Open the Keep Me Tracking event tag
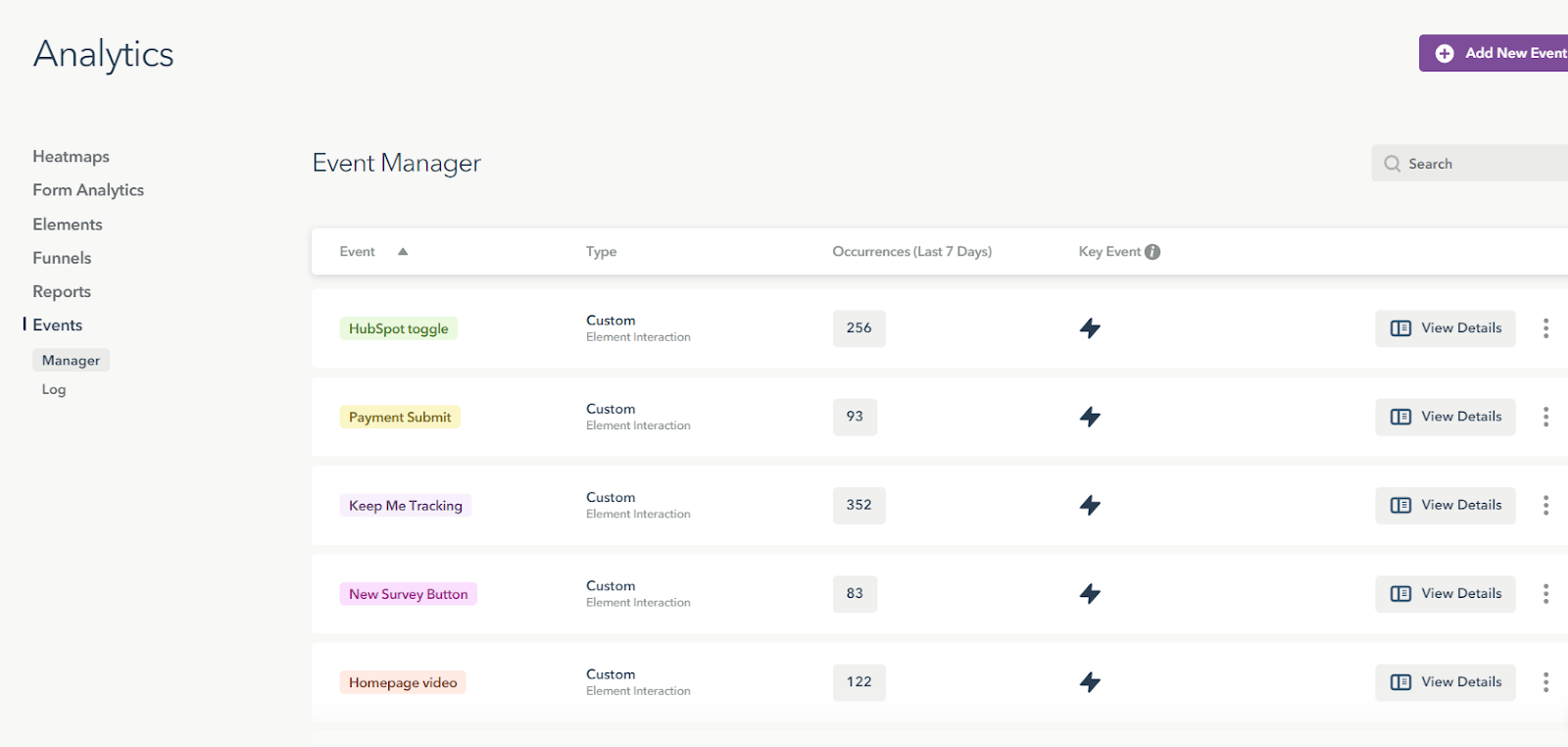The height and width of the screenshot is (747, 1568). [406, 506]
